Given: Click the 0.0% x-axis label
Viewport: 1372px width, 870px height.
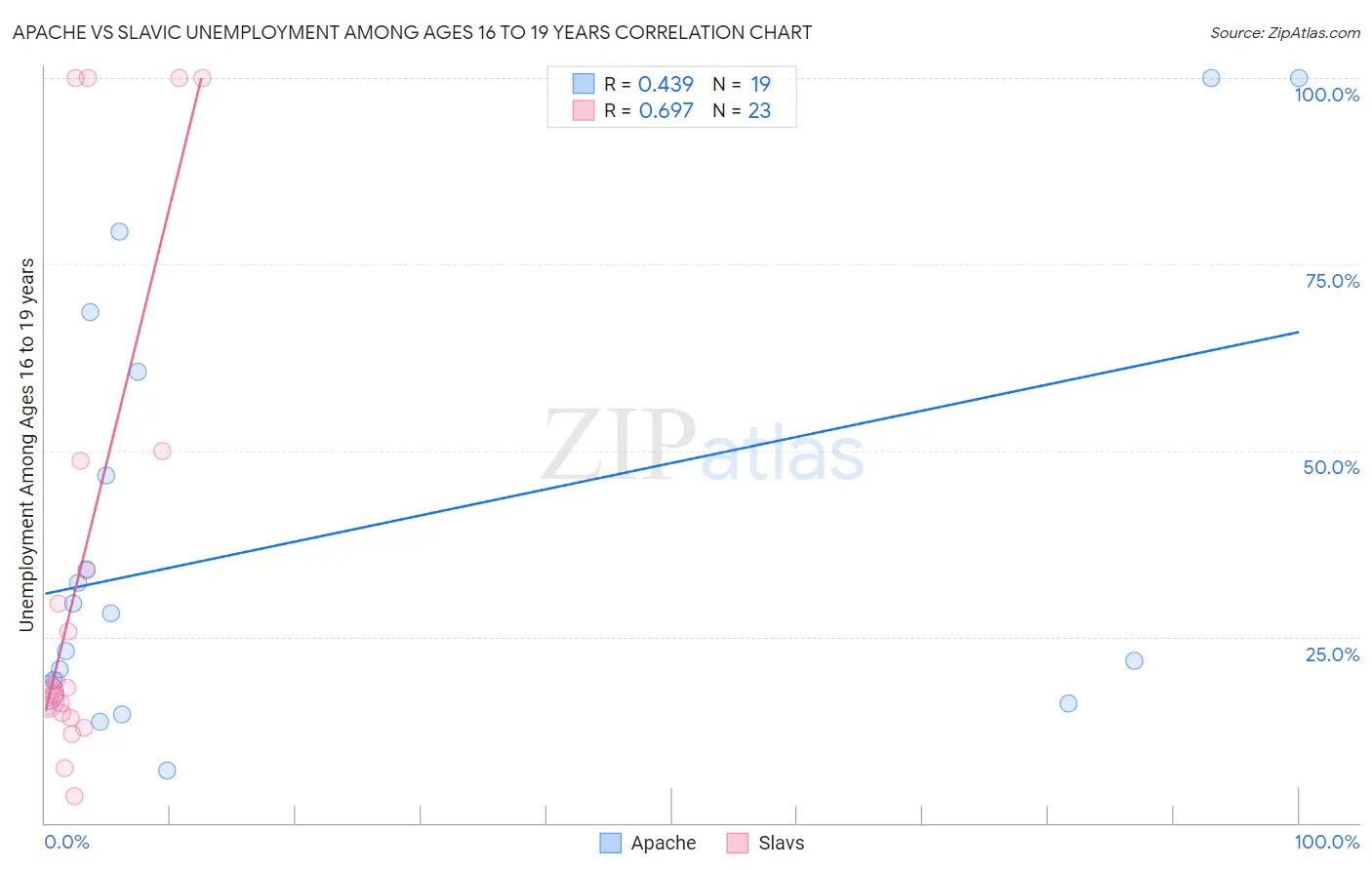Looking at the screenshot, I should 66,842.
